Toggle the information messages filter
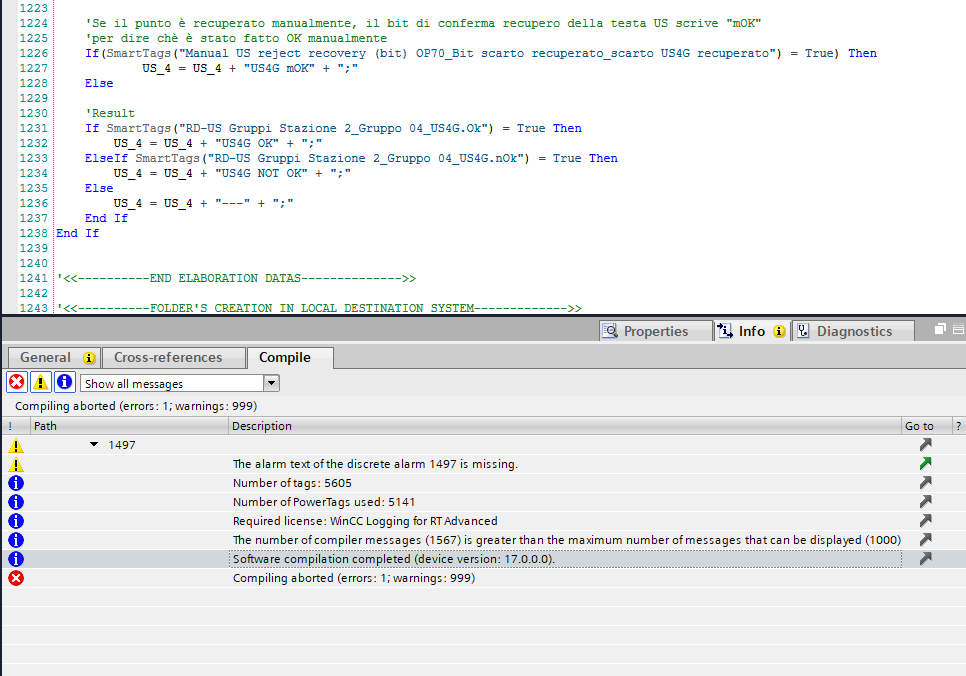This screenshot has width=966, height=676. (65, 383)
